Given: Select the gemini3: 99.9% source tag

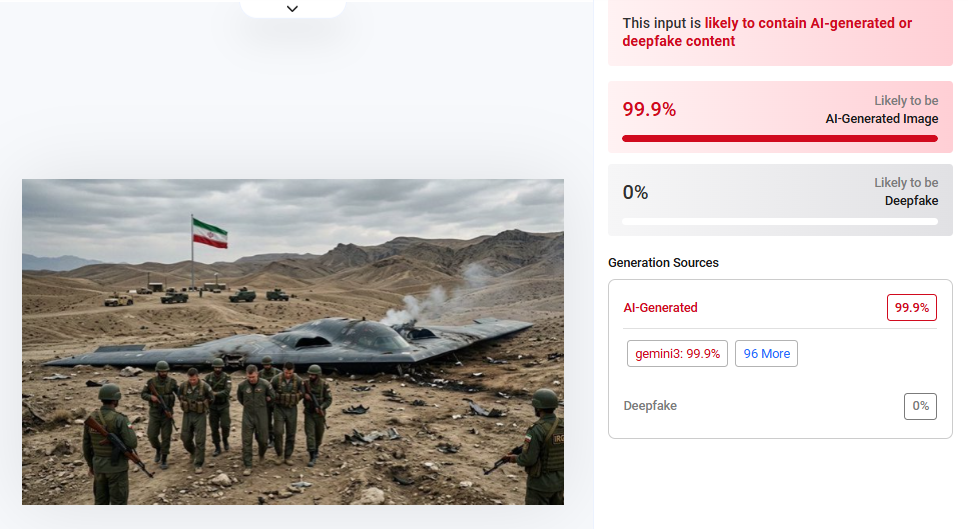Looking at the screenshot, I should tap(677, 354).
